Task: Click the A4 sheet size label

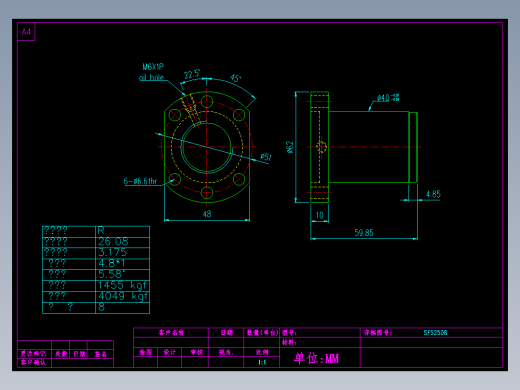Action: click(26, 32)
